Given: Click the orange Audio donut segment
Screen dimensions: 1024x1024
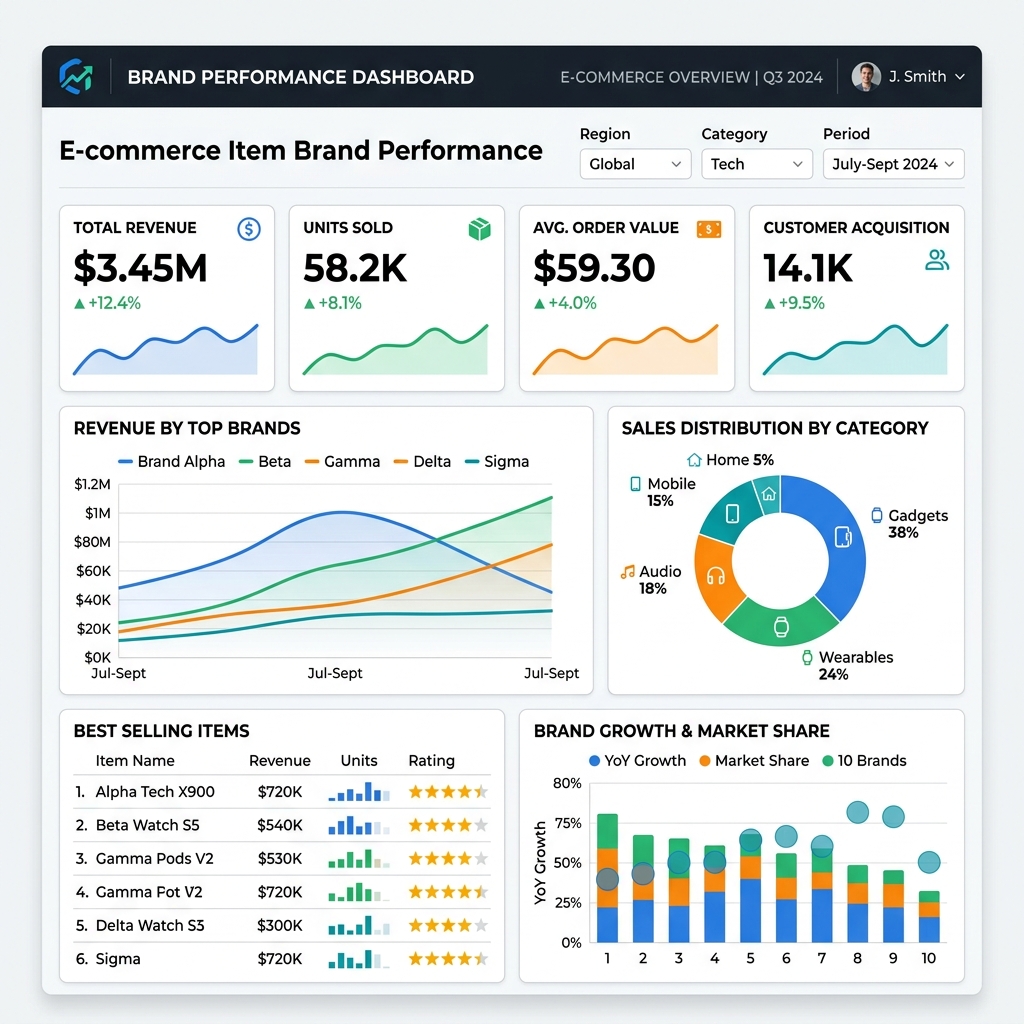Looking at the screenshot, I should 716,578.
